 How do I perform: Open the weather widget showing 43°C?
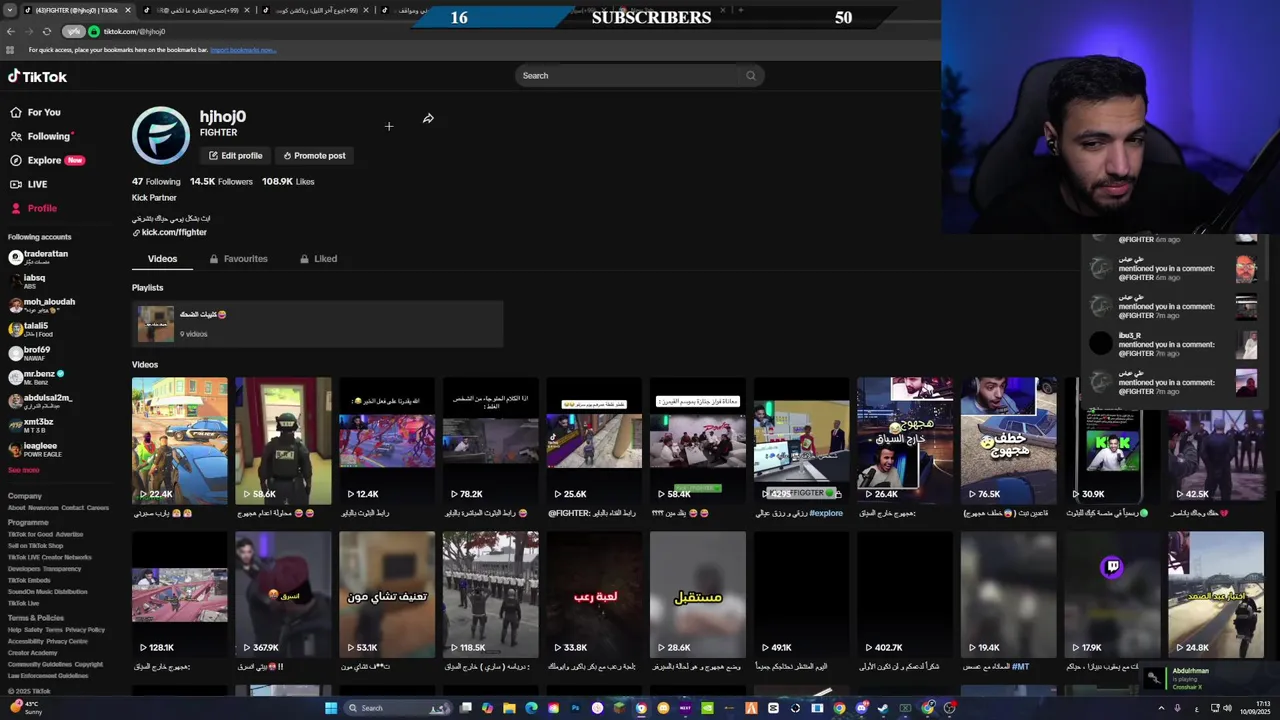pyautogui.click(x=23, y=707)
